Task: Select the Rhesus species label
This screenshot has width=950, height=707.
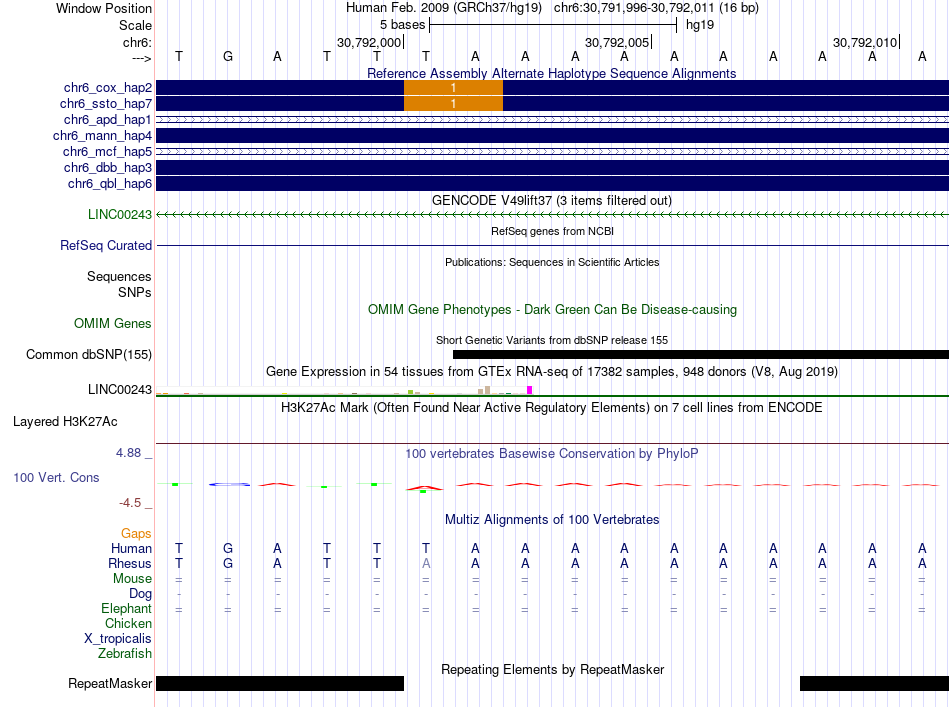Action: click(130, 563)
